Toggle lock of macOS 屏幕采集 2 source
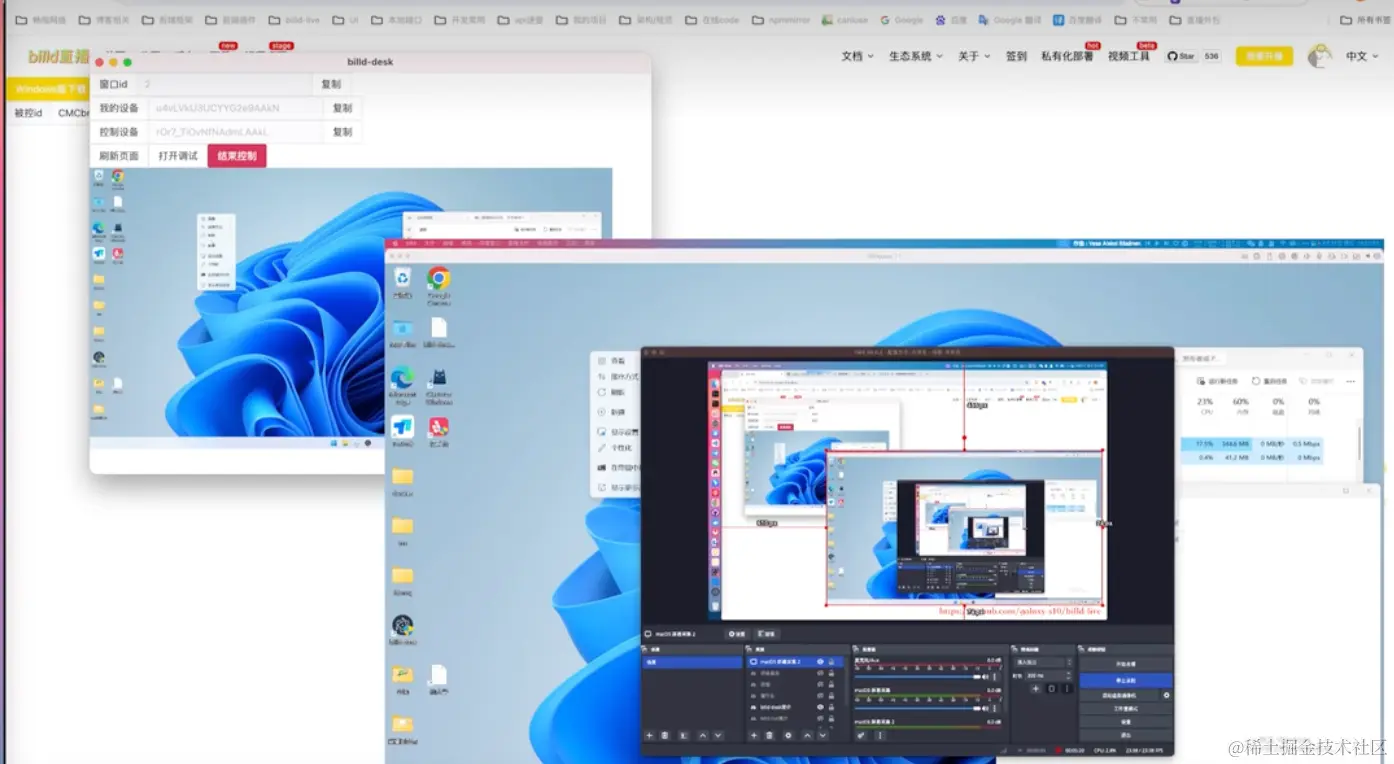The width and height of the screenshot is (1394, 764). pyautogui.click(x=831, y=661)
